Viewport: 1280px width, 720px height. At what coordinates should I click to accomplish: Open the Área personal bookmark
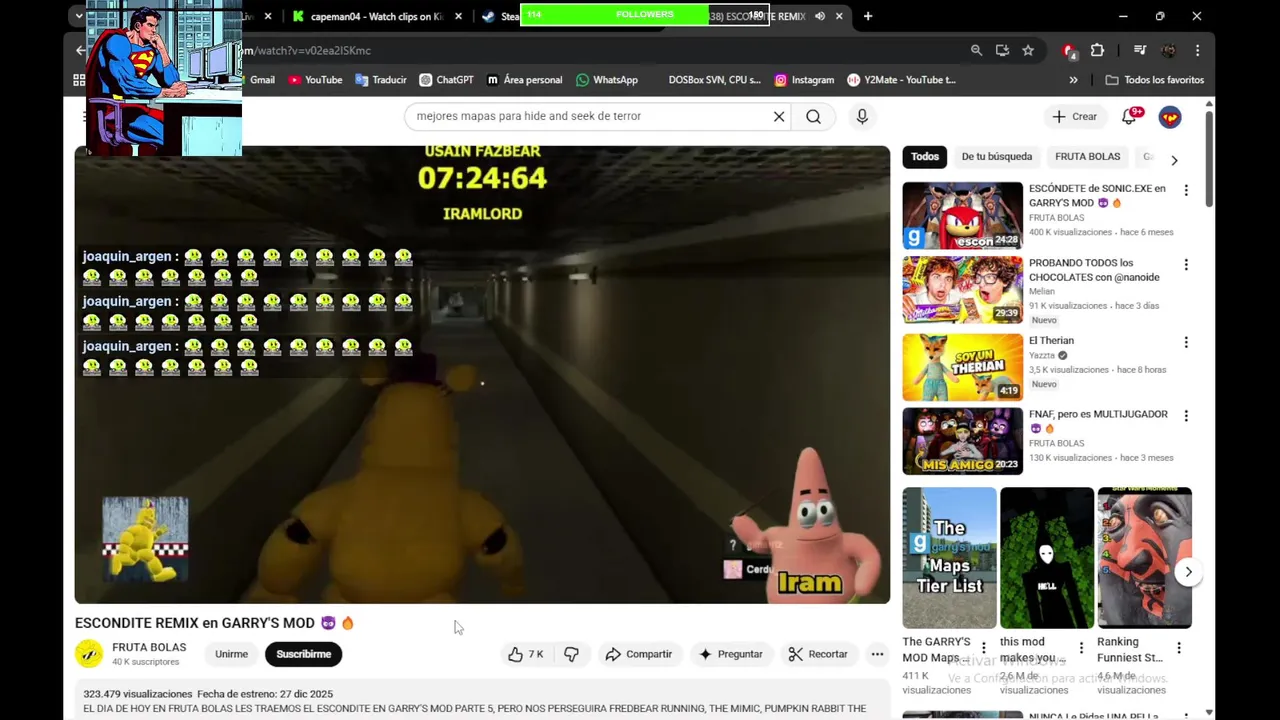click(524, 80)
